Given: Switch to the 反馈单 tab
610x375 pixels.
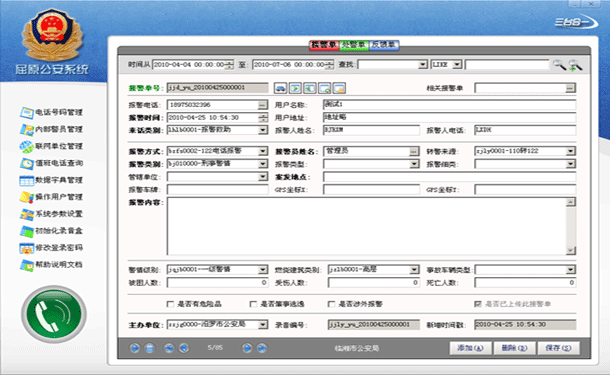Looking at the screenshot, I should 384,45.
